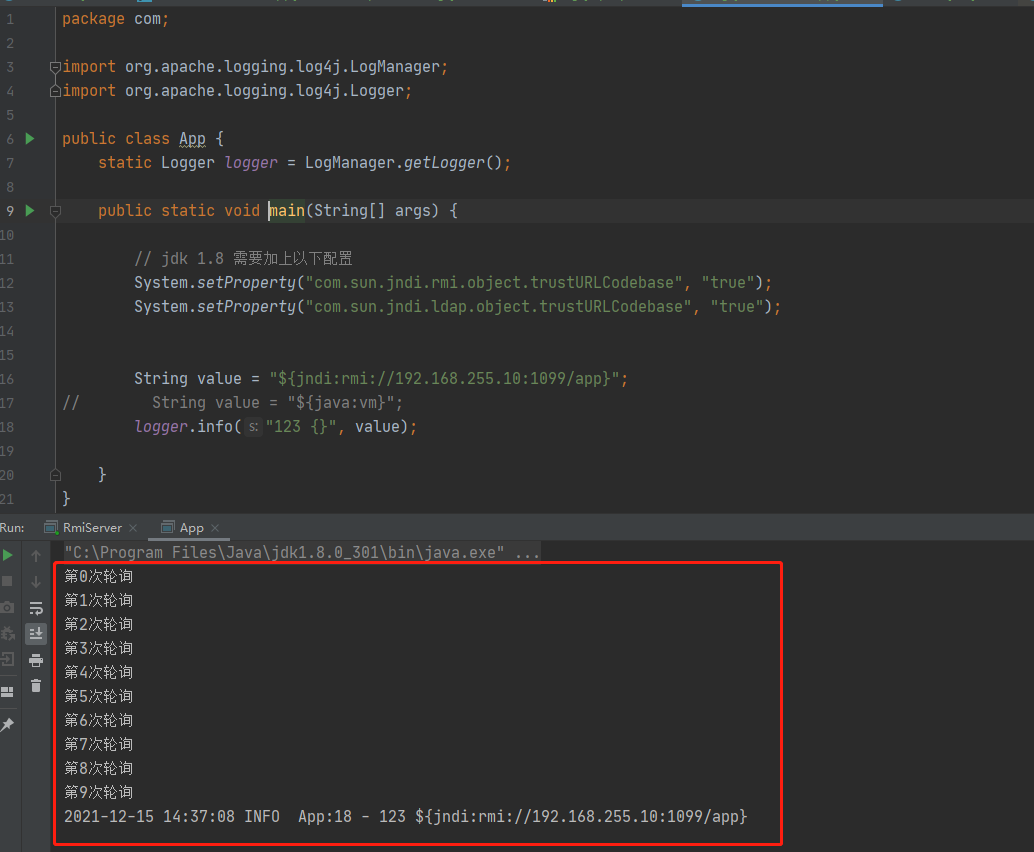1034x852 pixels.
Task: Collapse the main method fold at line 9
Action: (x=55, y=211)
